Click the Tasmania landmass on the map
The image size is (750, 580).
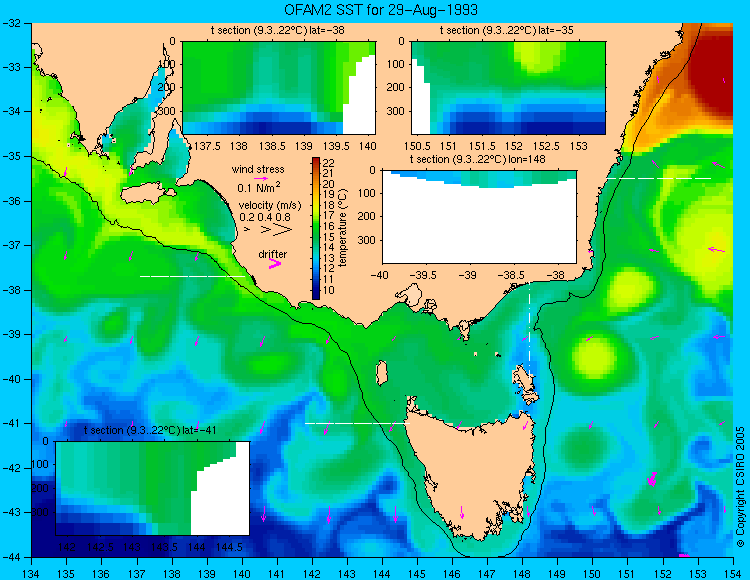point(474,471)
